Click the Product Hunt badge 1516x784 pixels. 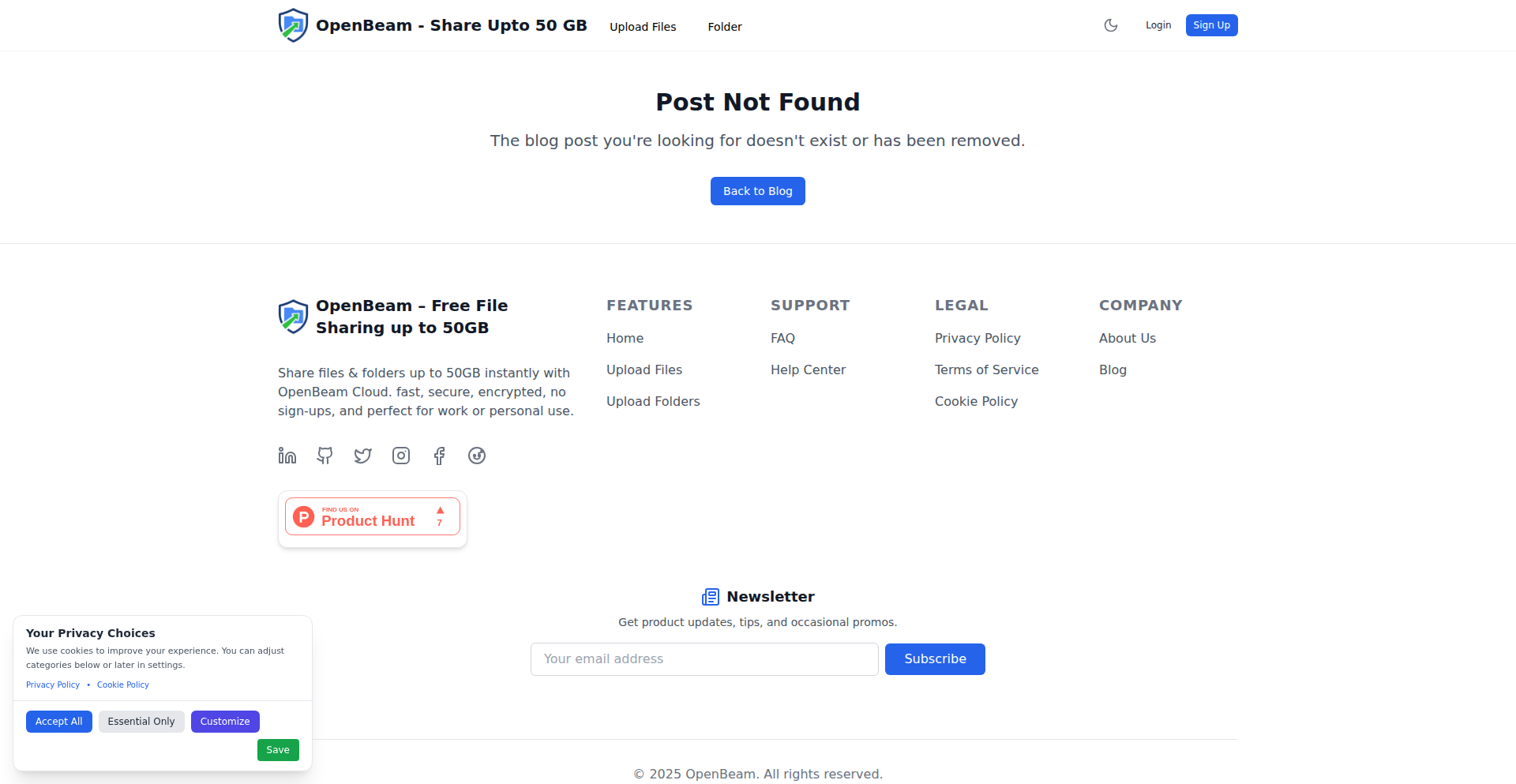(x=373, y=517)
